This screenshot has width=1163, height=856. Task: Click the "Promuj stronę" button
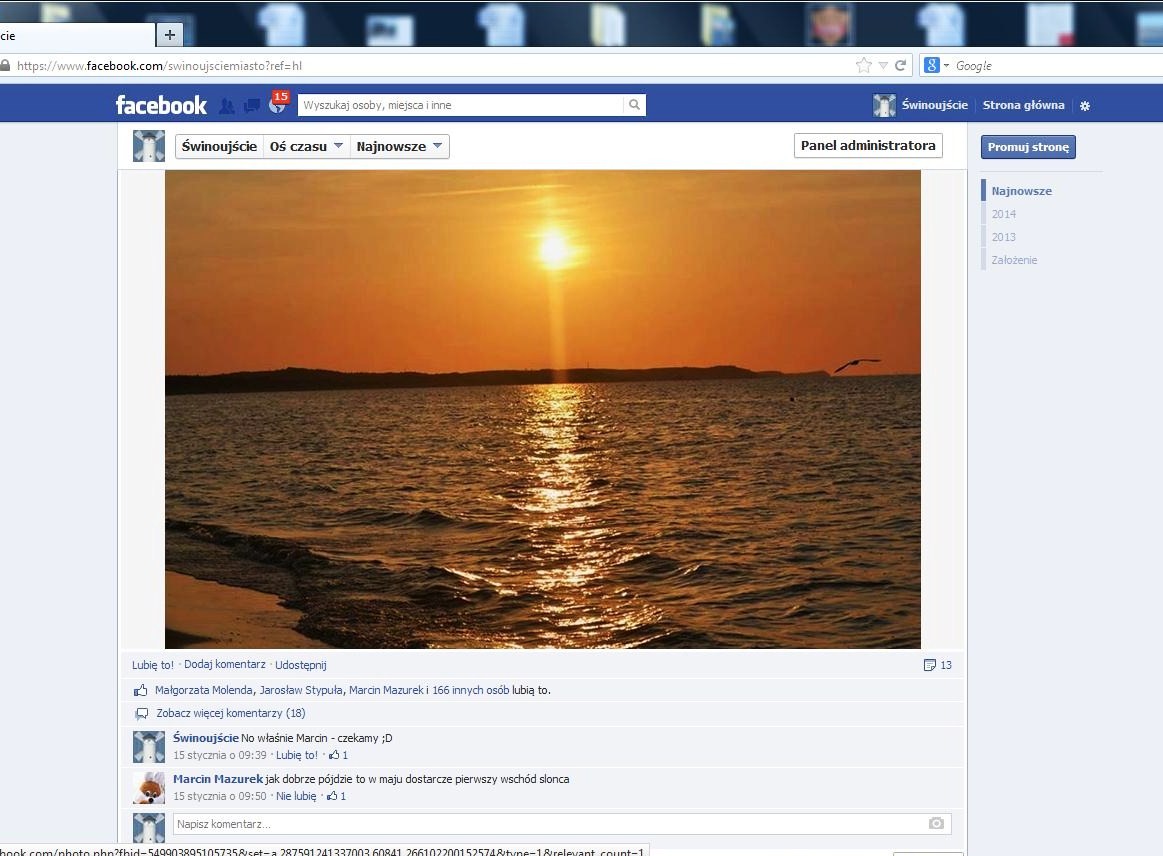[x=1028, y=147]
